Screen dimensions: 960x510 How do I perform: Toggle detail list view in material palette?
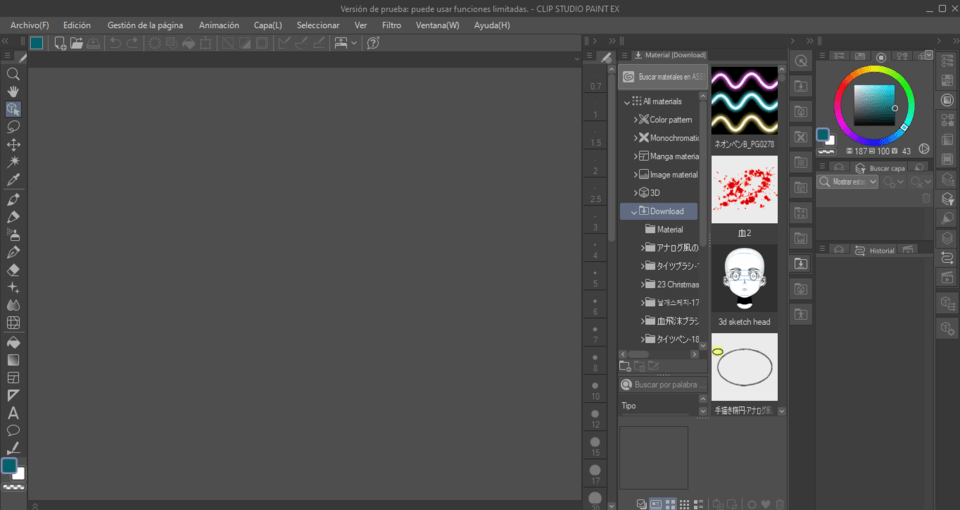699,504
